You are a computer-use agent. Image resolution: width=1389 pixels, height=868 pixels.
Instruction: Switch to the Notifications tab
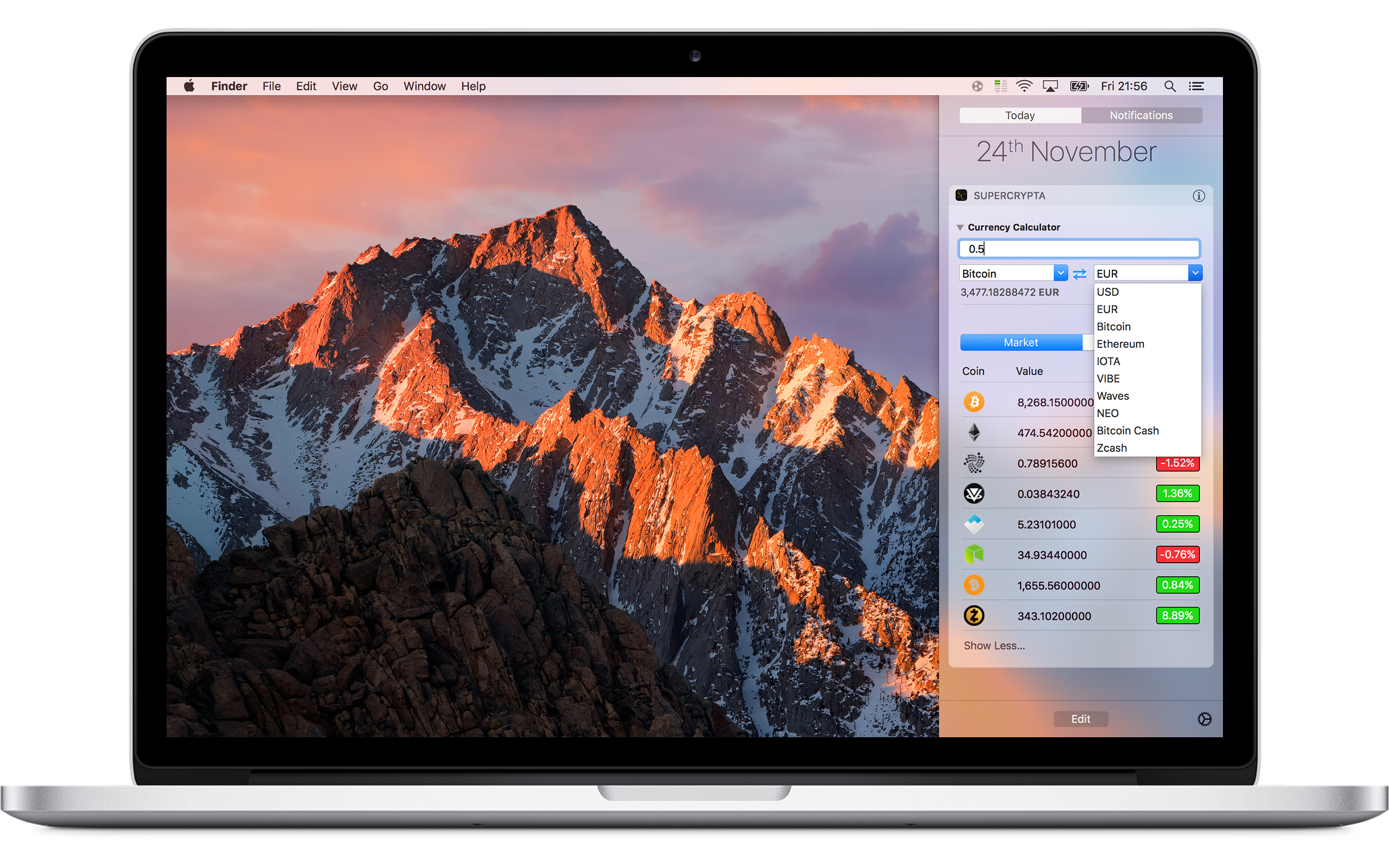(x=1140, y=116)
